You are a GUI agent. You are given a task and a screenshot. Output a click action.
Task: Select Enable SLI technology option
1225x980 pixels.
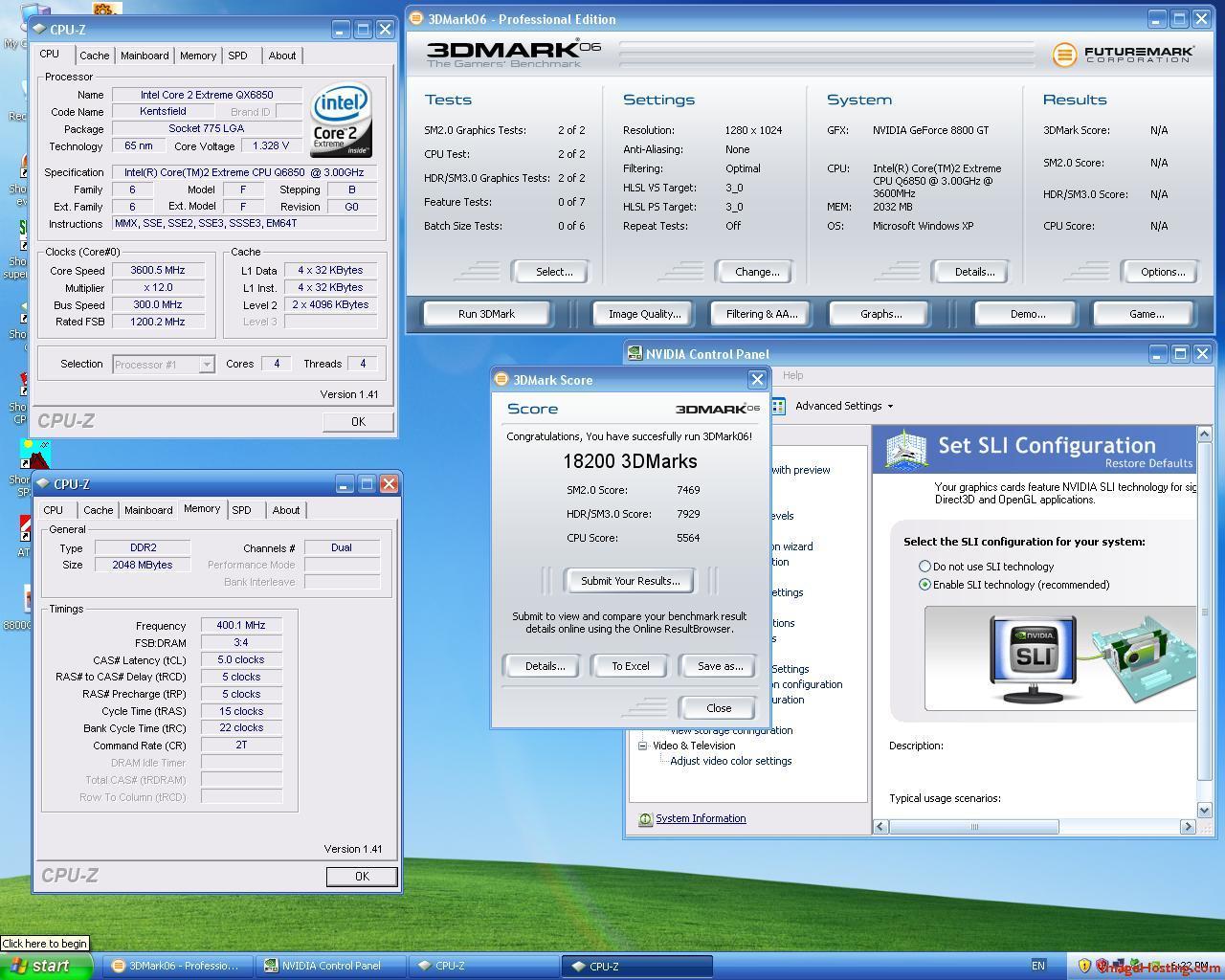pyautogui.click(x=924, y=585)
